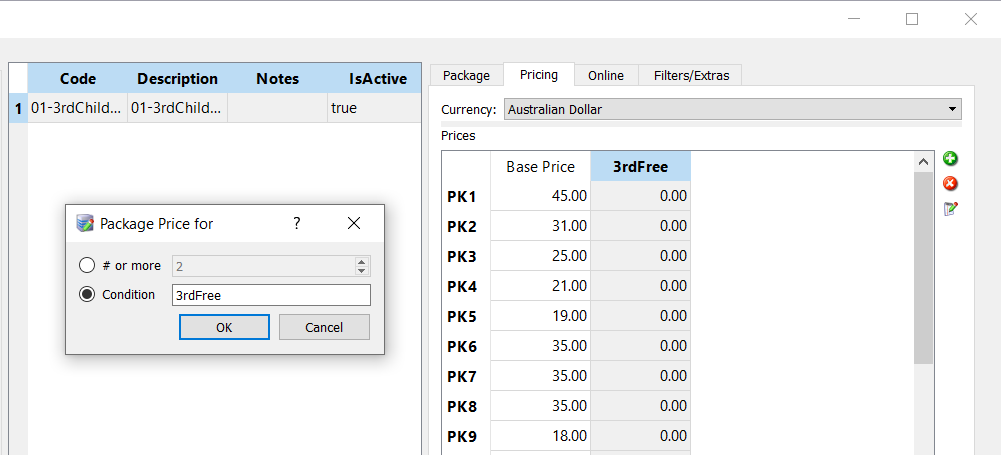Select the PK2 row header
Screen dimensions: 1001x455
pos(467,227)
